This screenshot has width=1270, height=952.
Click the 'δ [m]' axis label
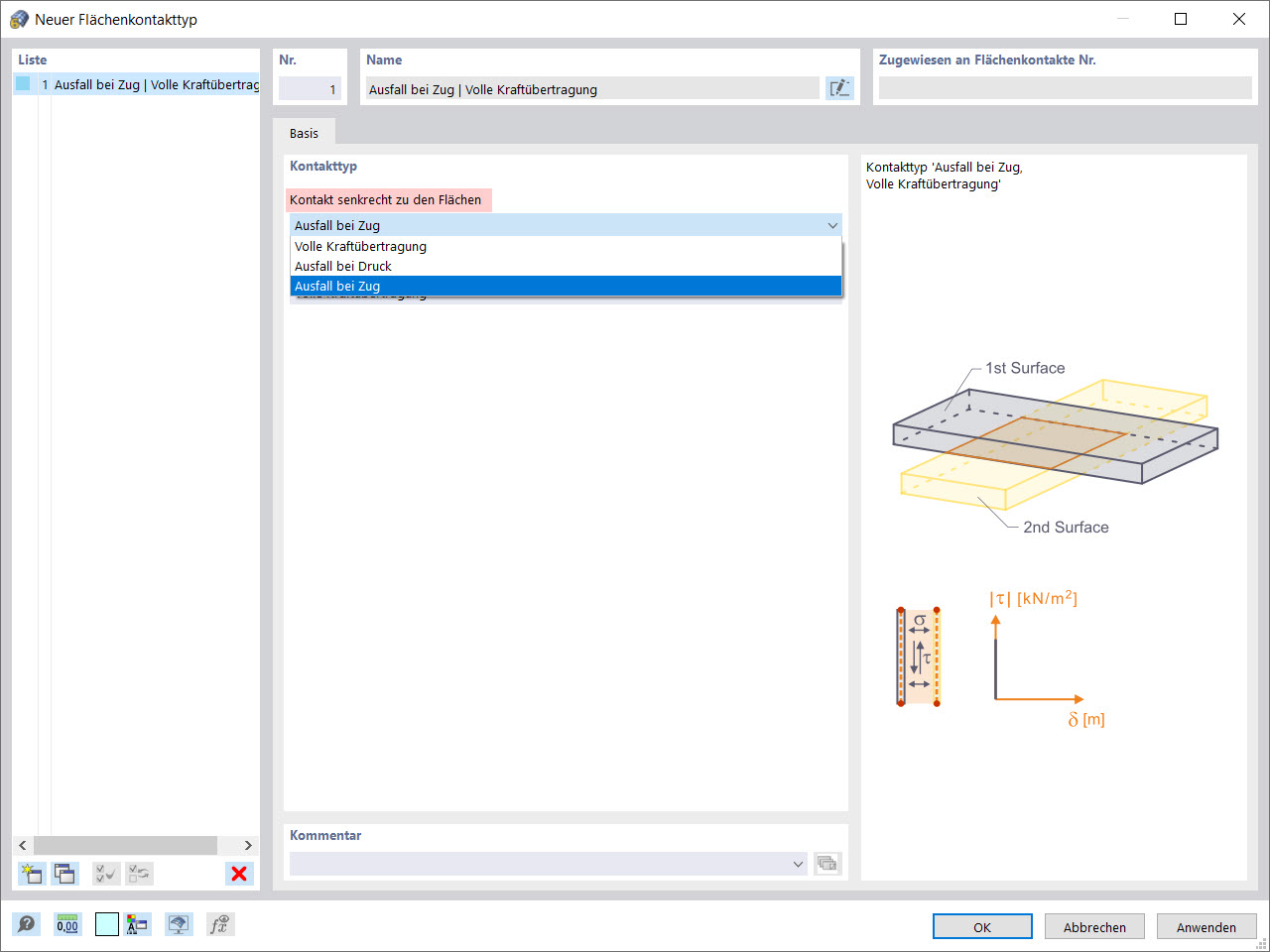click(x=1086, y=719)
